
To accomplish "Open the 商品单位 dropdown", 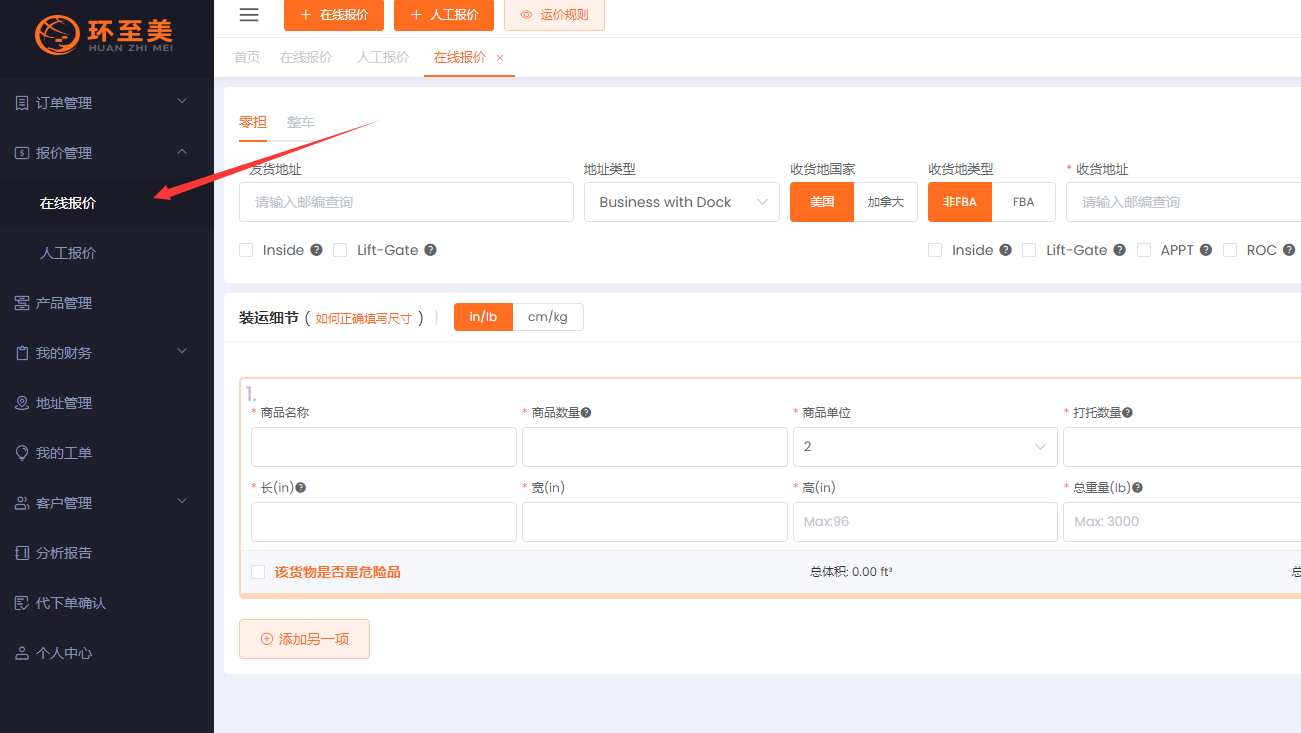I will (924, 447).
